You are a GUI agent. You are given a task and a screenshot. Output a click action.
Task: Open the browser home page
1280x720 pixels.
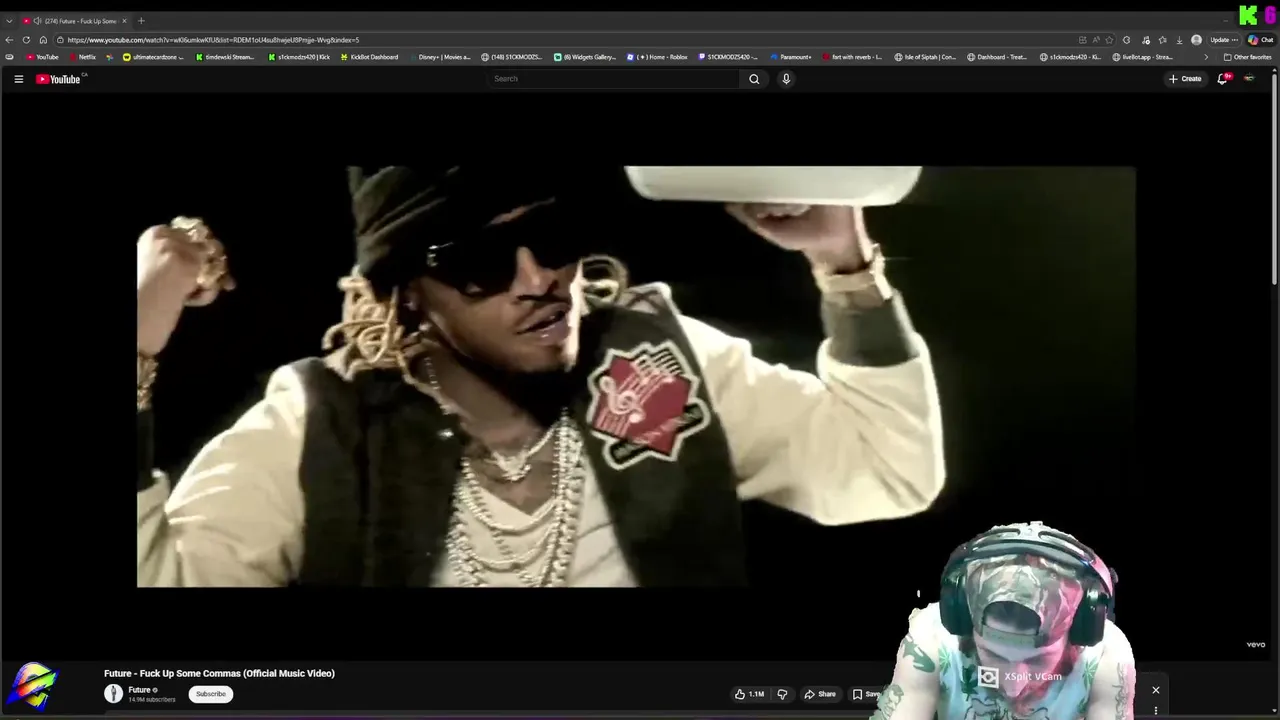(x=43, y=40)
